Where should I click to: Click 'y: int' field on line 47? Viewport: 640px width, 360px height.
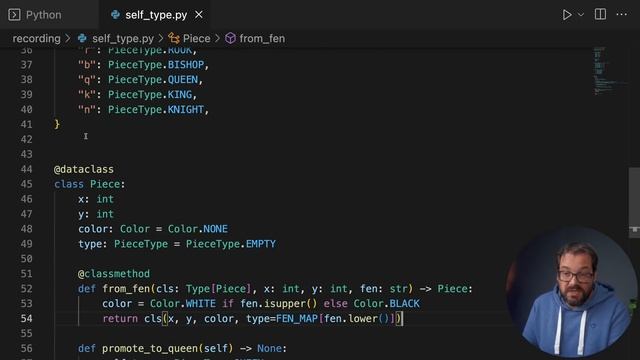(x=96, y=214)
